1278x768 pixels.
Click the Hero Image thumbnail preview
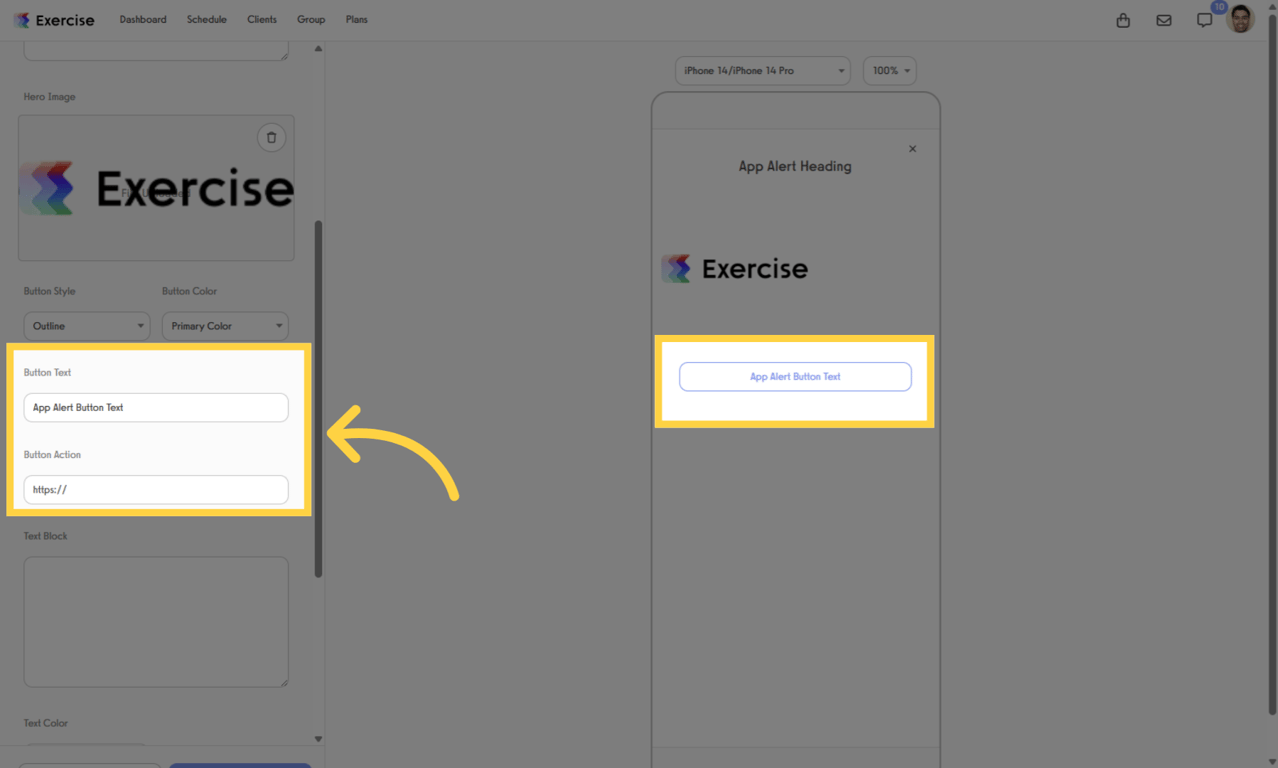156,188
